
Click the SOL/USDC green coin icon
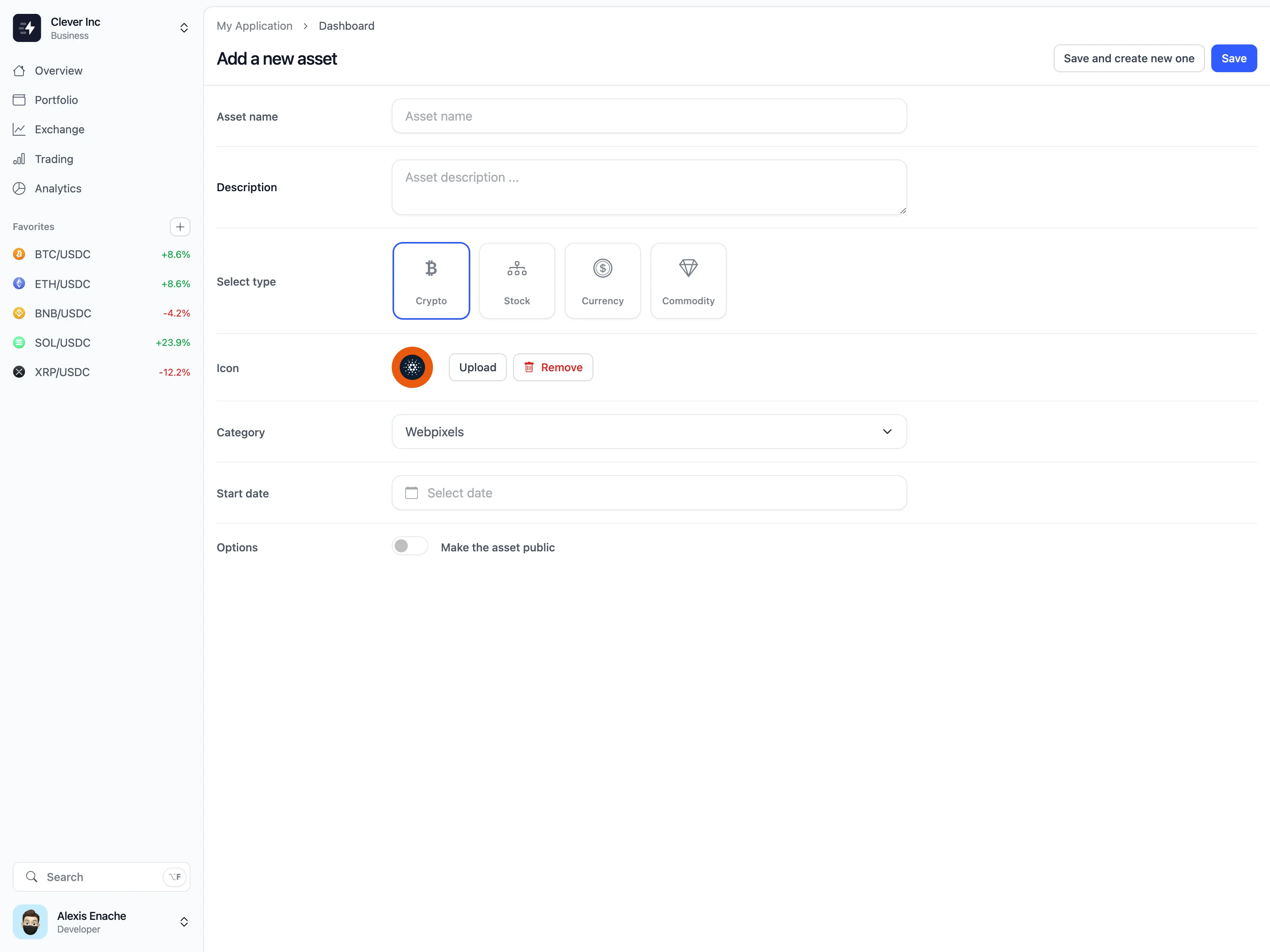[x=19, y=343]
